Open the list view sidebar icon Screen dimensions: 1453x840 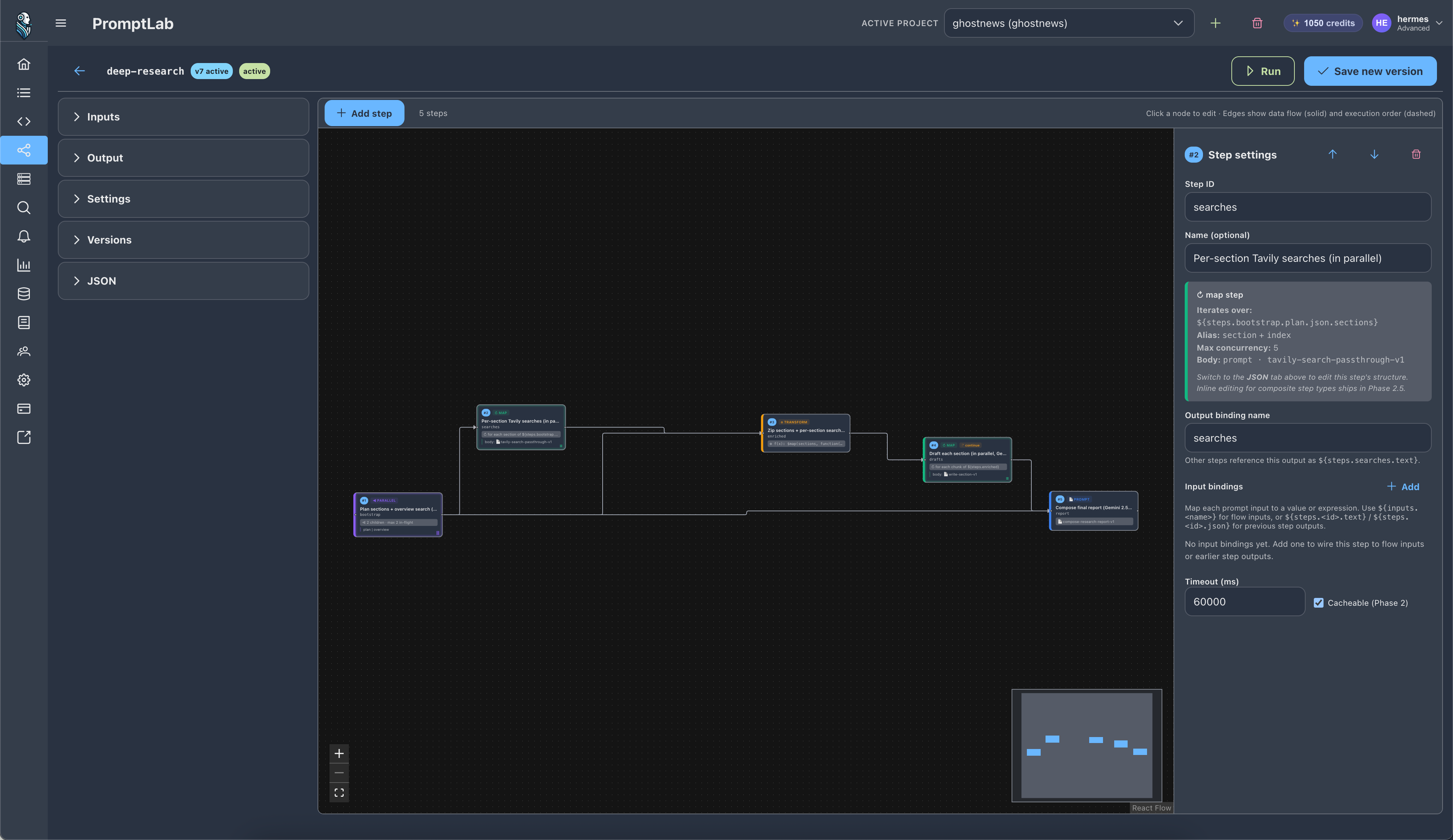click(x=24, y=93)
